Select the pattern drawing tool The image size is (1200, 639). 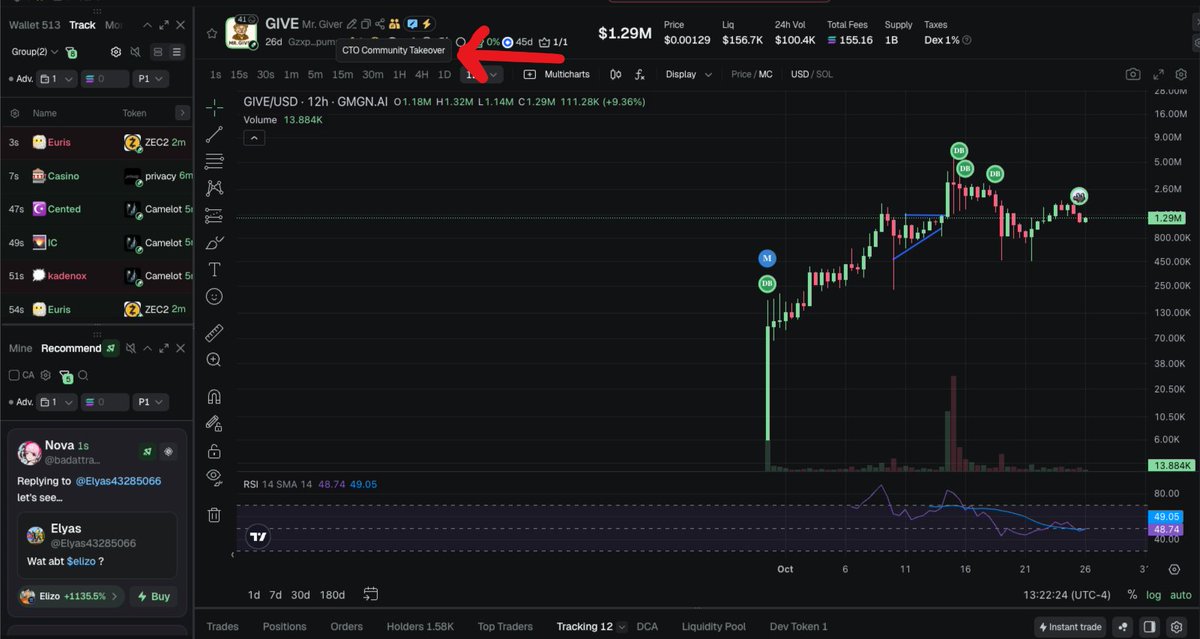pyautogui.click(x=214, y=188)
